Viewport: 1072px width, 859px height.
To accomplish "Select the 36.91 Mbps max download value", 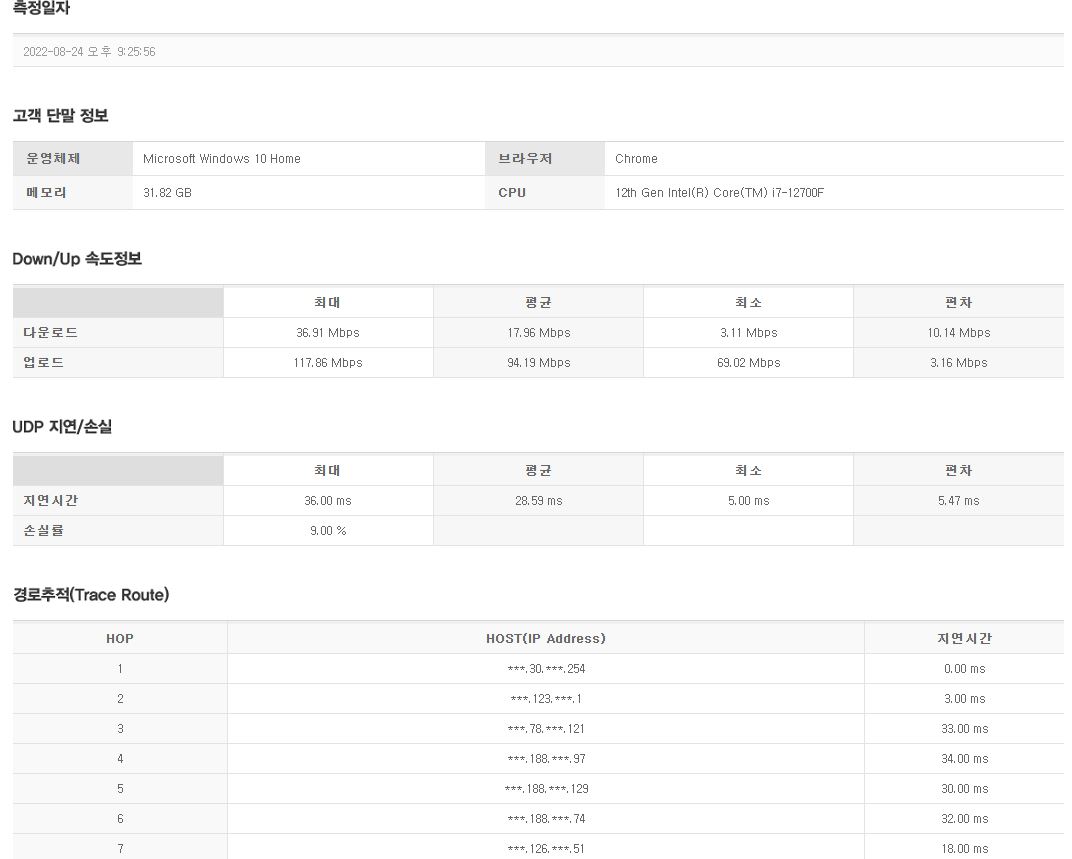I will 327,333.
